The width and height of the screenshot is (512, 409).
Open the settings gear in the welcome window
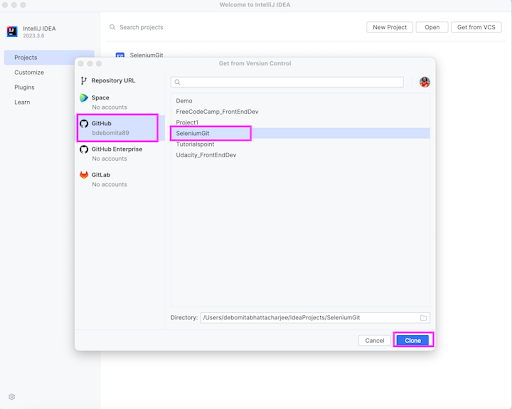tap(12, 397)
